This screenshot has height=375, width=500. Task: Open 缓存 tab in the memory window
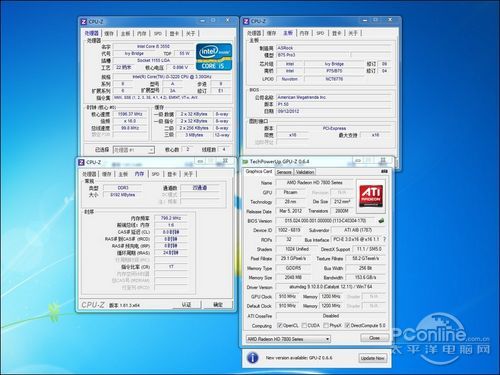107,174
